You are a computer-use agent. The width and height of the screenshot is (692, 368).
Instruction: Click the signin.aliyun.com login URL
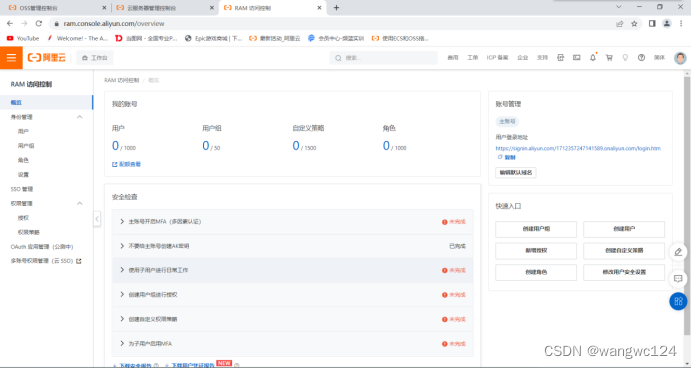578,149
